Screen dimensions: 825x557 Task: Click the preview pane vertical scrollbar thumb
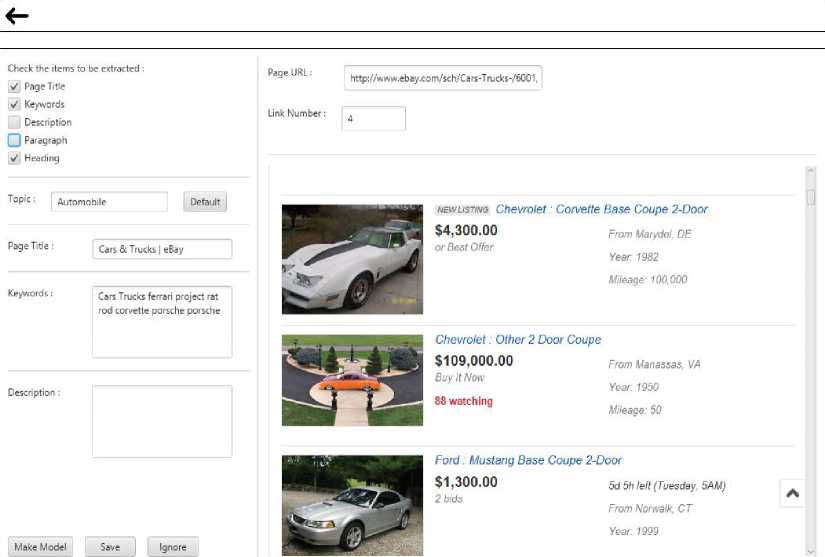pos(811,197)
